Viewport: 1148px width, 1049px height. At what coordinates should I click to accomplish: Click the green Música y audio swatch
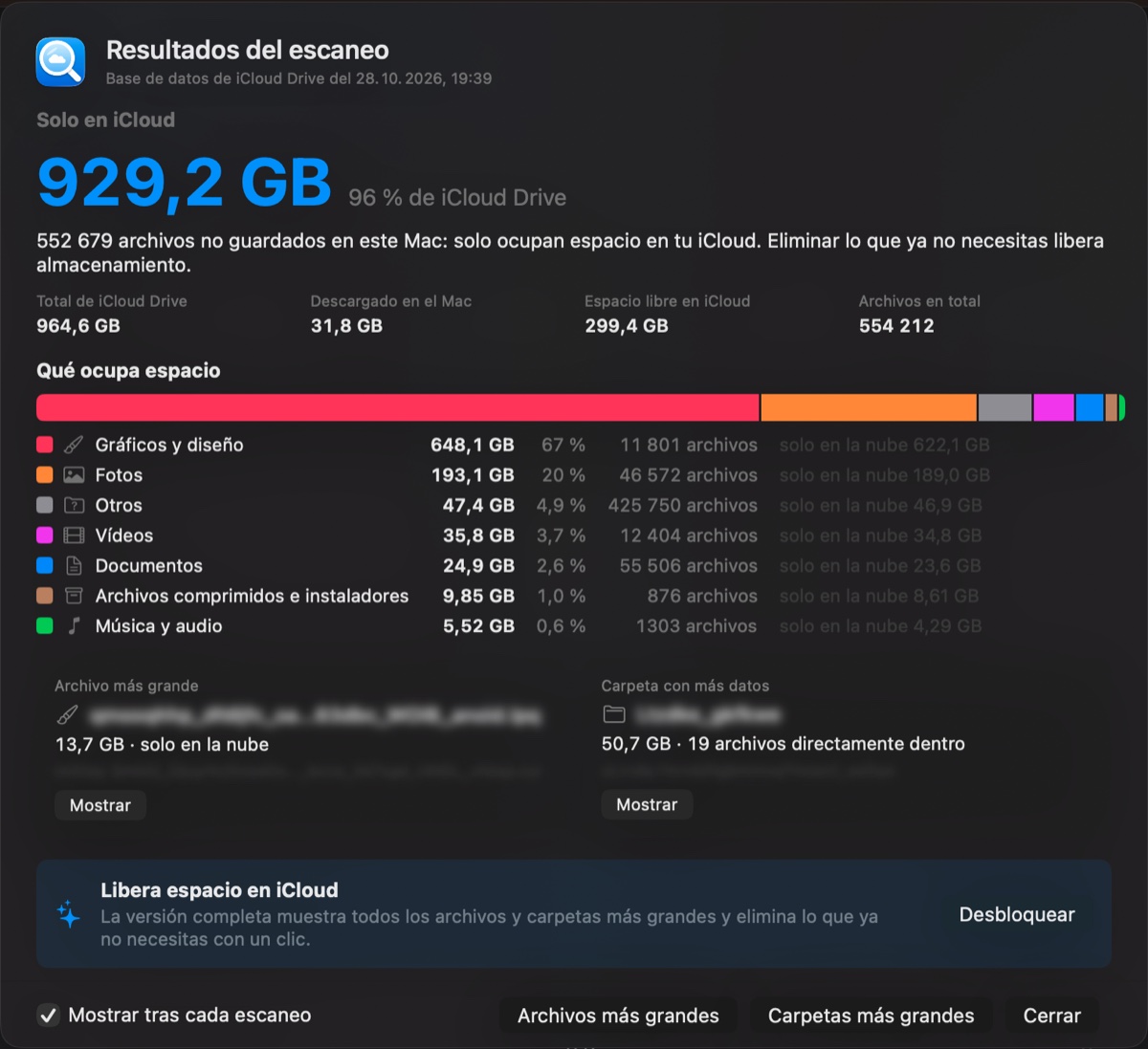45,626
